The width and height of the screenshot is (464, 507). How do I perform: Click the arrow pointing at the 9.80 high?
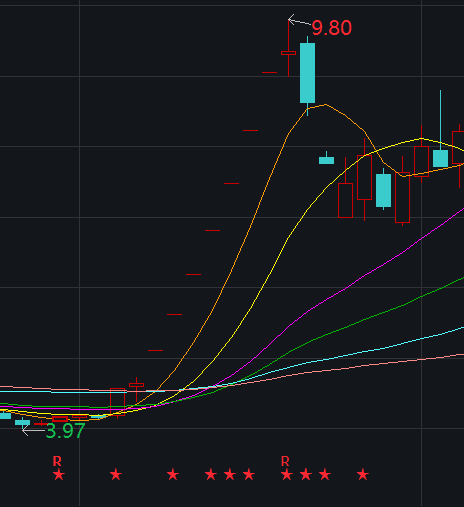pos(299,21)
